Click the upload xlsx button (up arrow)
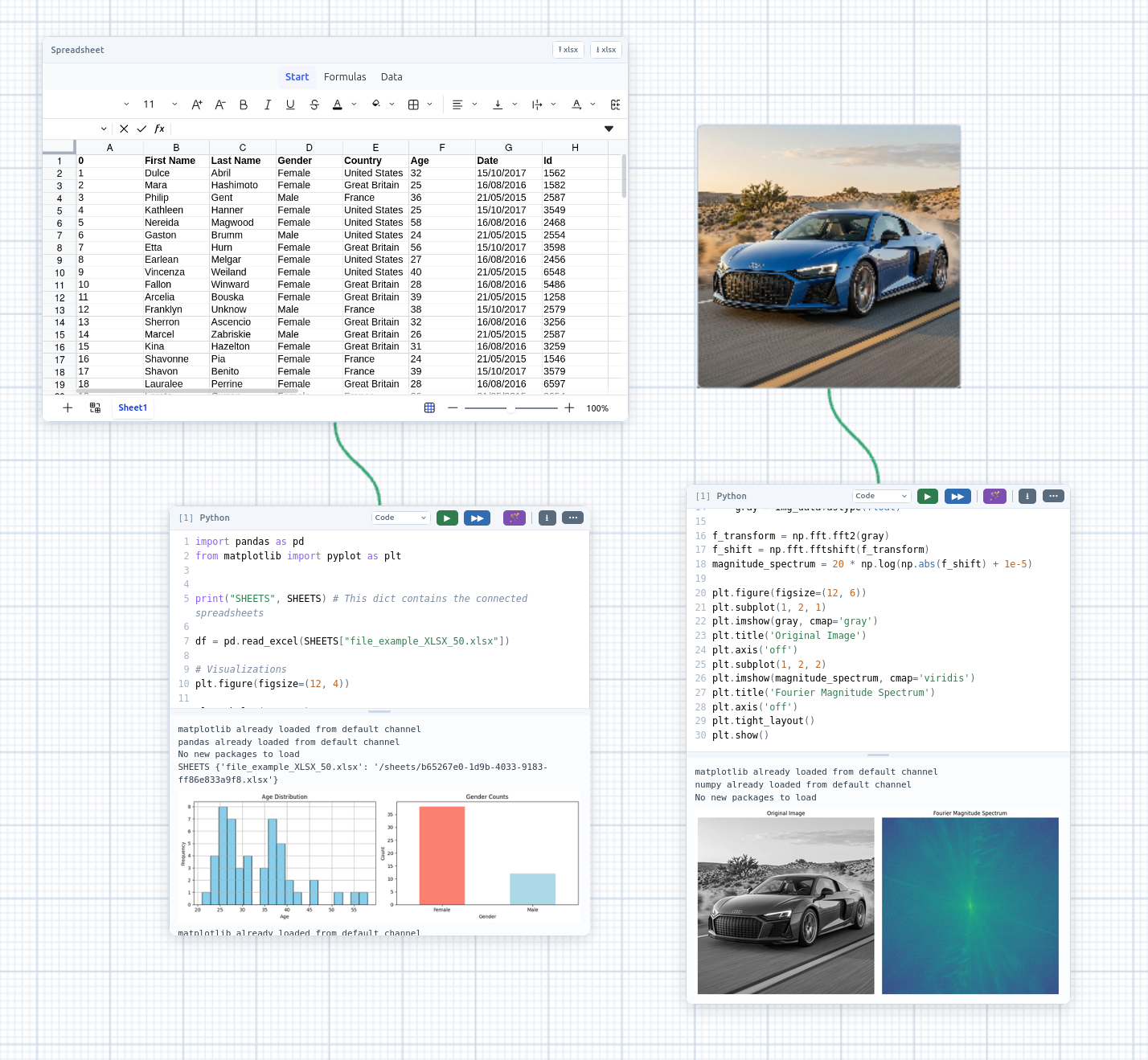This screenshot has height=1060, width=1148. coord(568,50)
